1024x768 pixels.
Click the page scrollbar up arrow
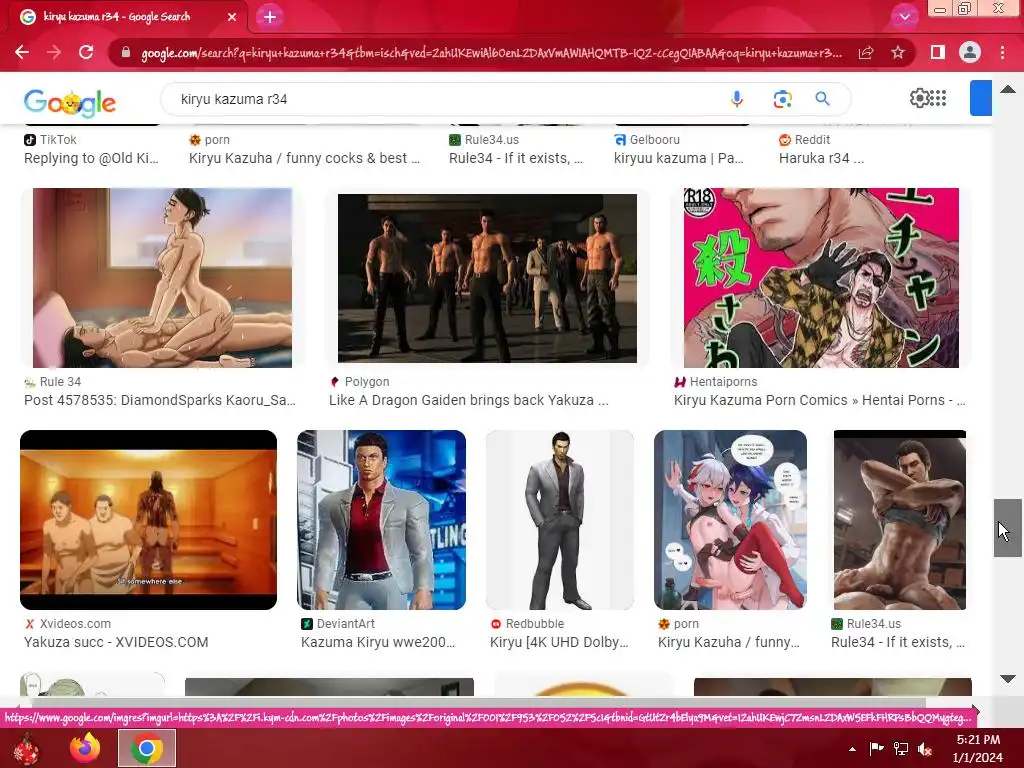(1008, 89)
